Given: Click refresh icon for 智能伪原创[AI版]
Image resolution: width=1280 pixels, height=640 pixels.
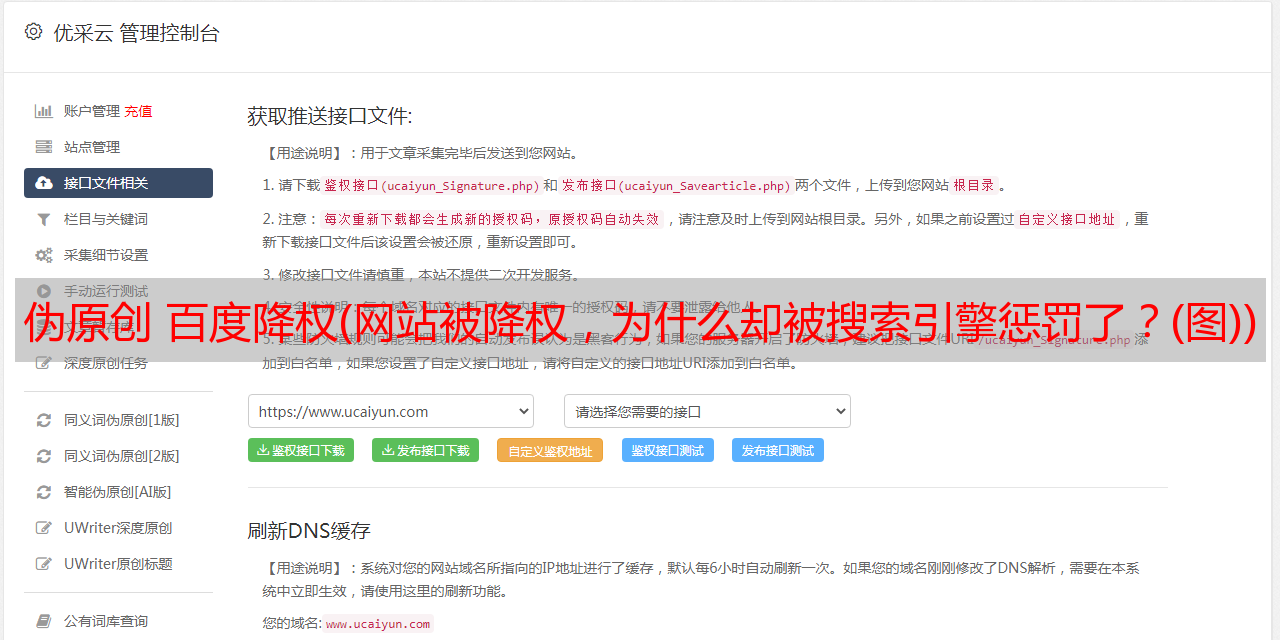Looking at the screenshot, I should (x=43, y=492).
